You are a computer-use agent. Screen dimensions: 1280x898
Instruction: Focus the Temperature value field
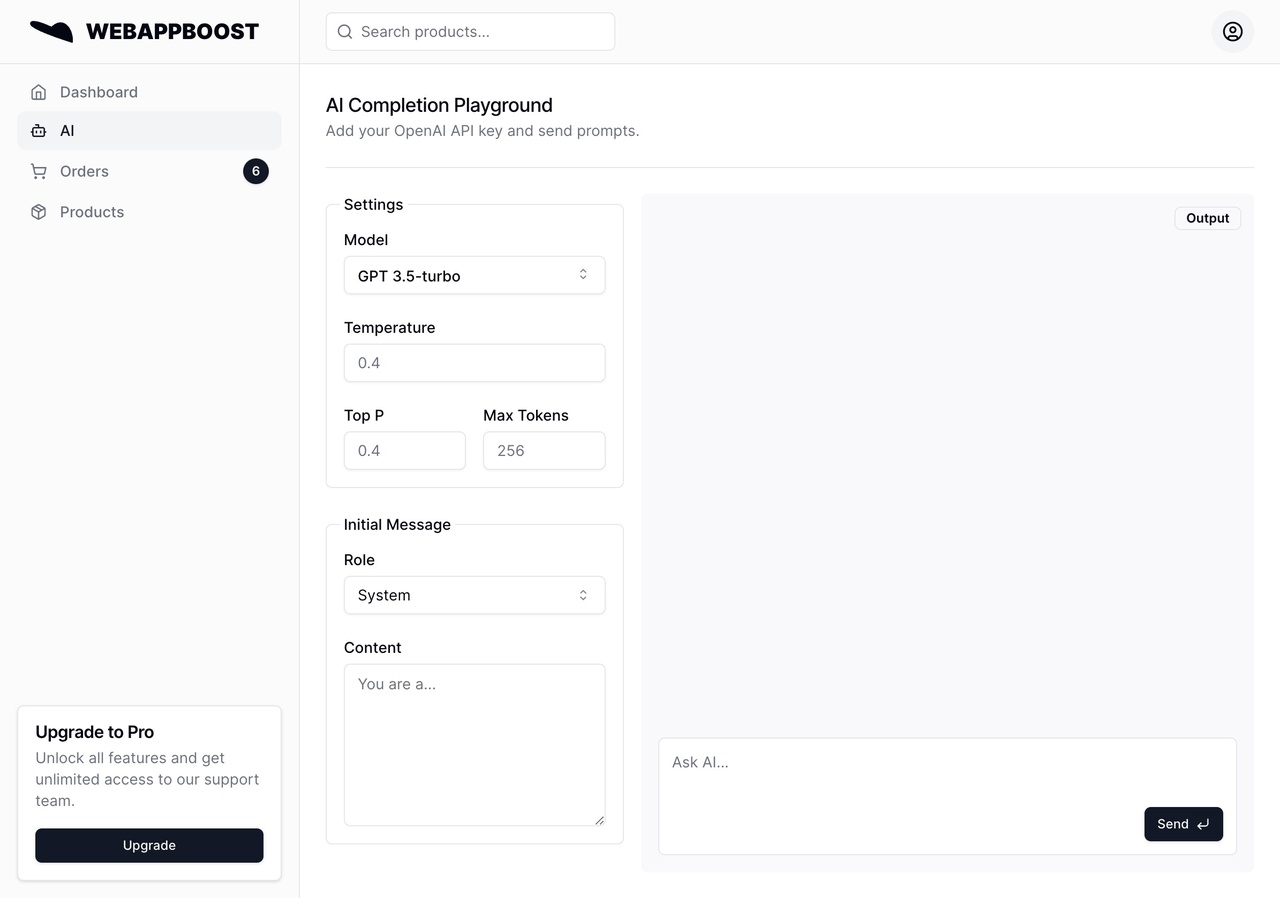click(x=474, y=363)
